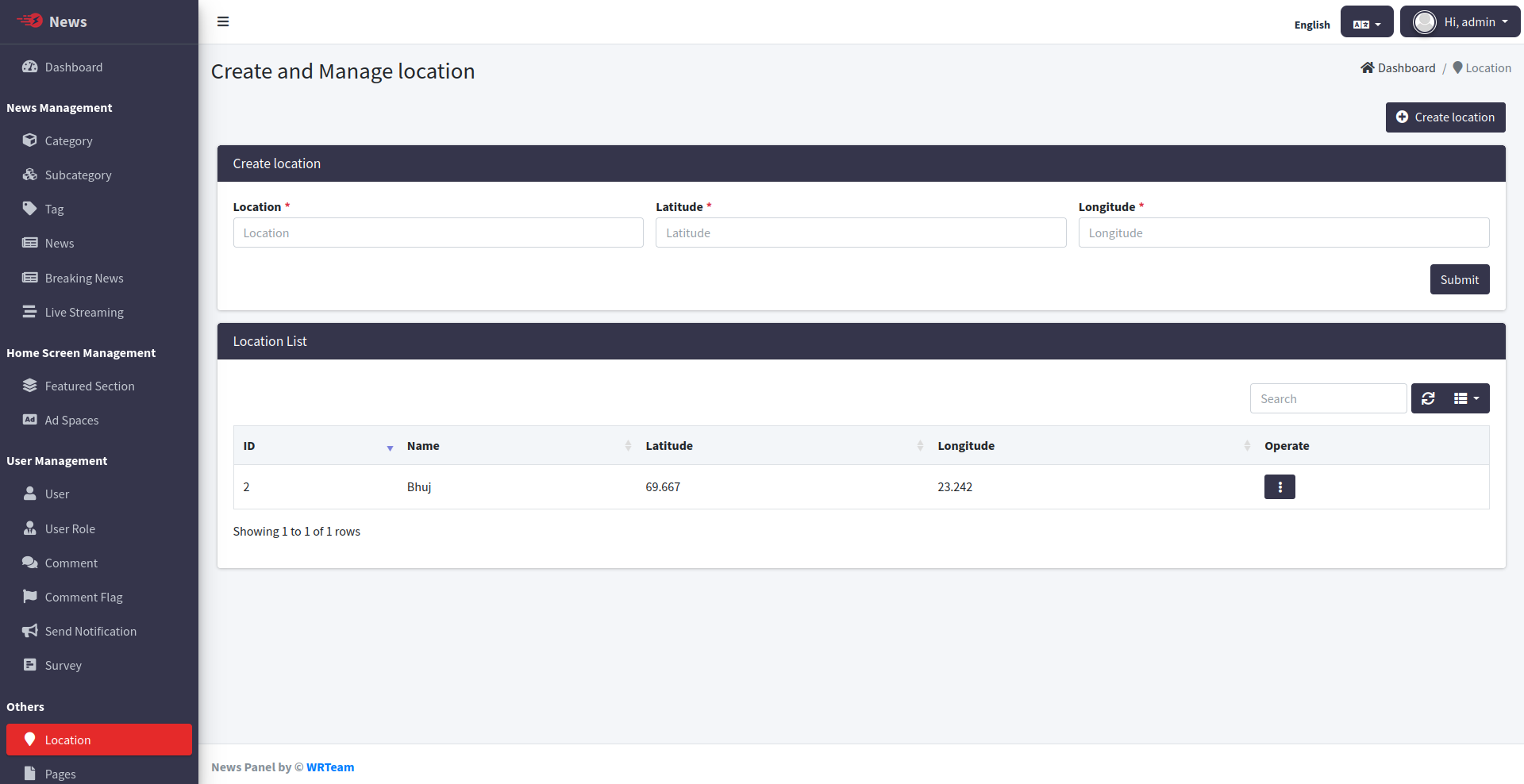1524x784 pixels.
Task: Focus the Latitude input field
Action: tap(860, 233)
